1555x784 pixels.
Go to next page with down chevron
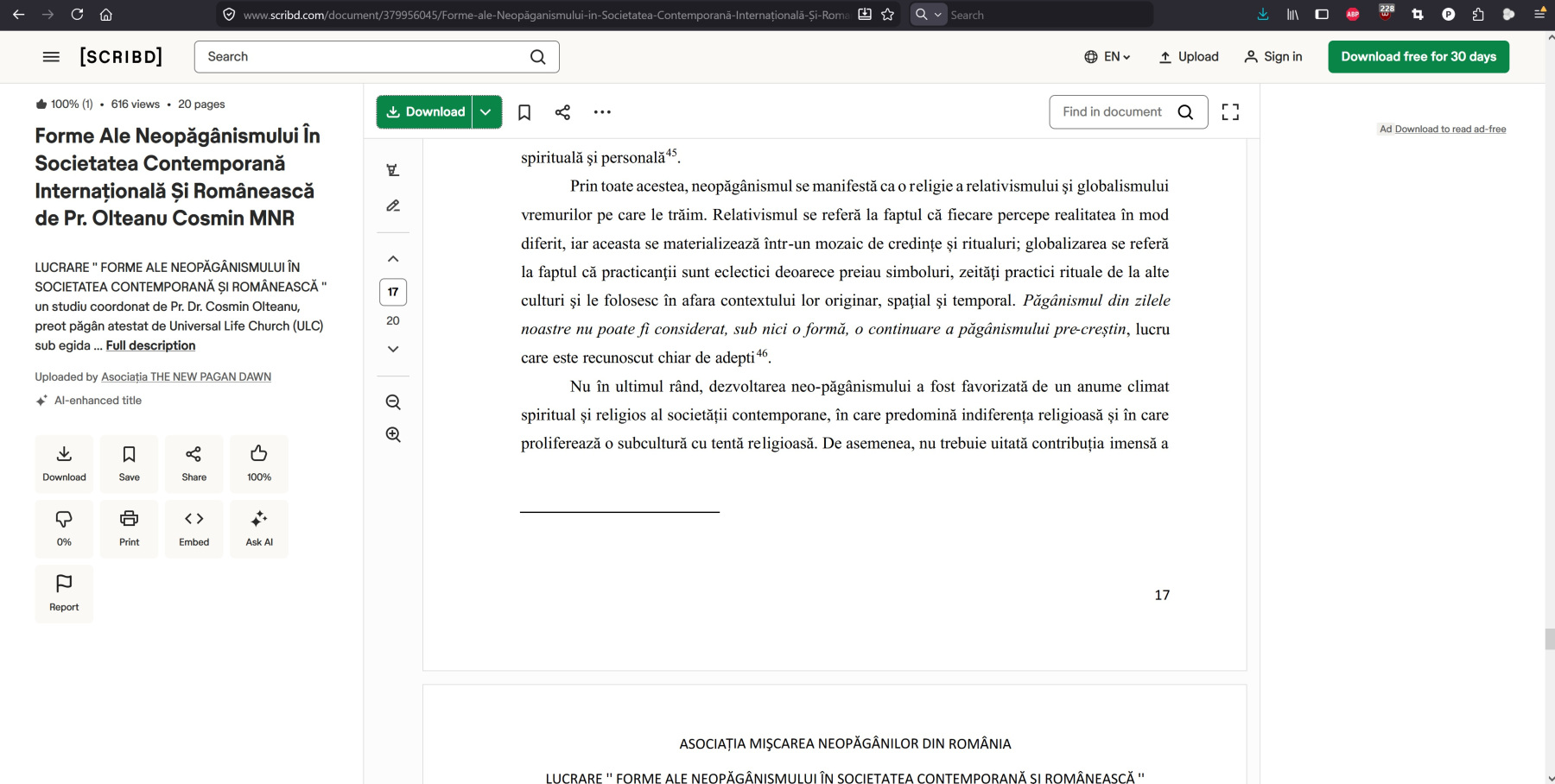point(393,350)
